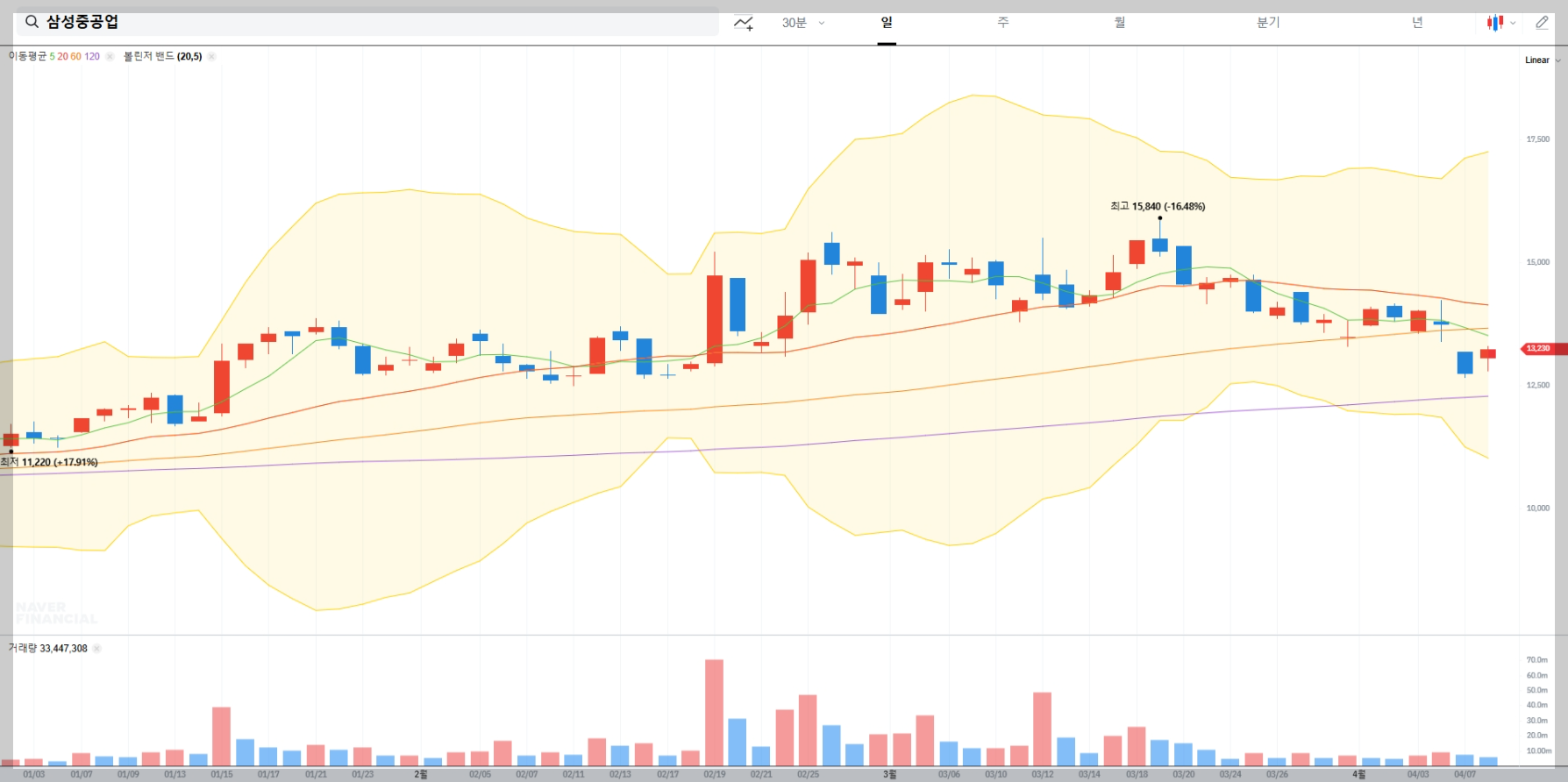Click the 최저 11,220 (+17.91%) marker
The height and width of the screenshot is (782, 1568).
pyautogui.click(x=49, y=462)
